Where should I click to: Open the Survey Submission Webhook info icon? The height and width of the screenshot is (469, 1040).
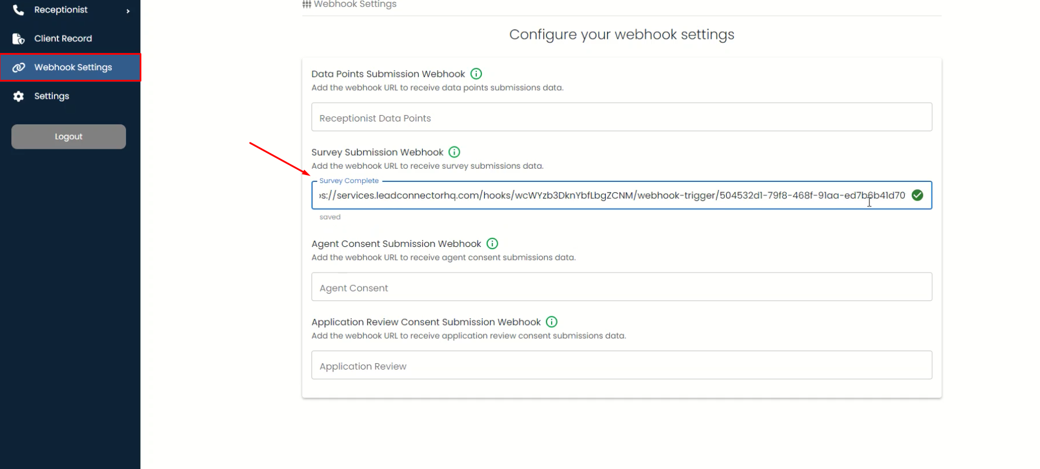pos(454,152)
